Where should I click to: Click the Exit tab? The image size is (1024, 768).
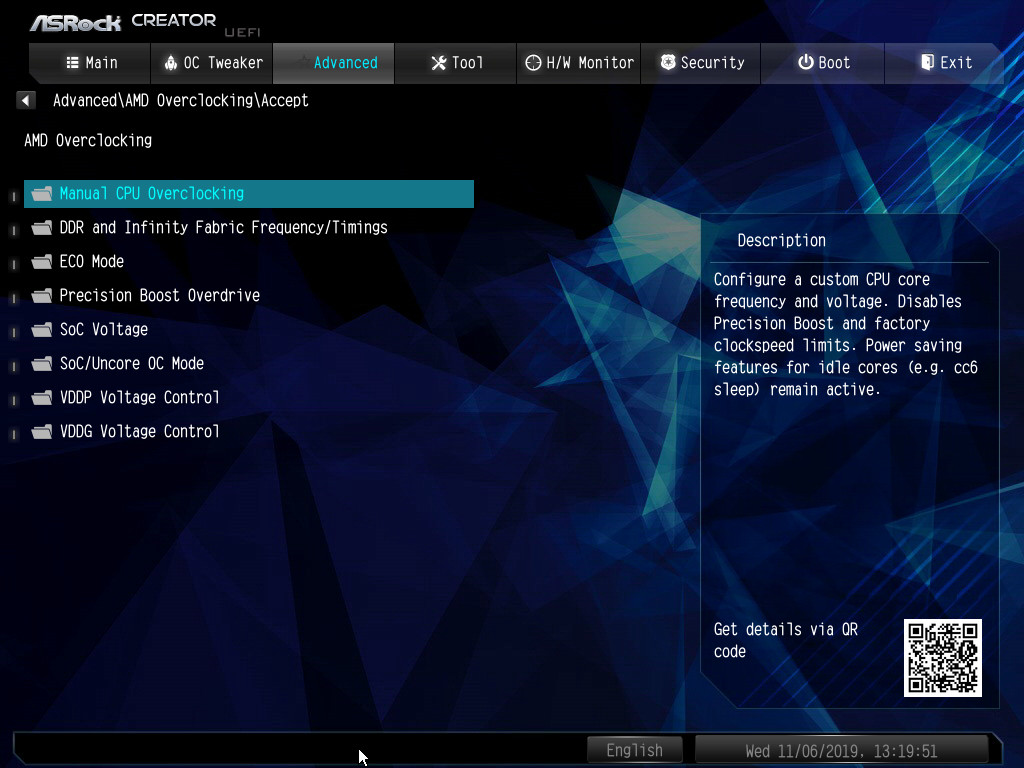pyautogui.click(x=945, y=62)
